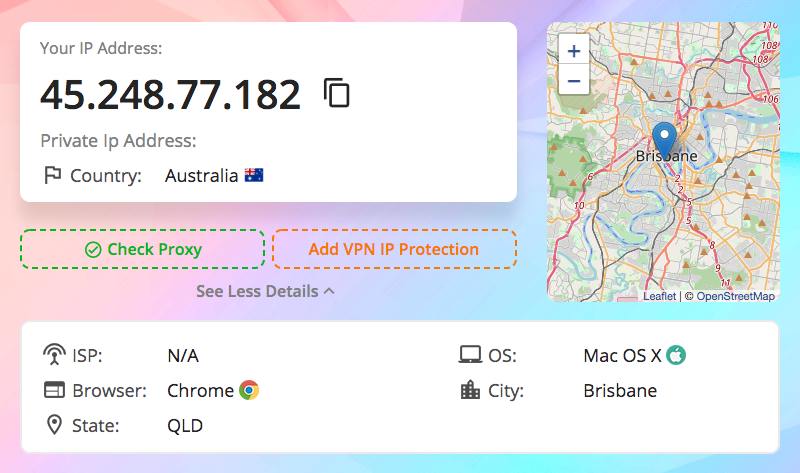Open the Leaflet attribution link

(659, 296)
